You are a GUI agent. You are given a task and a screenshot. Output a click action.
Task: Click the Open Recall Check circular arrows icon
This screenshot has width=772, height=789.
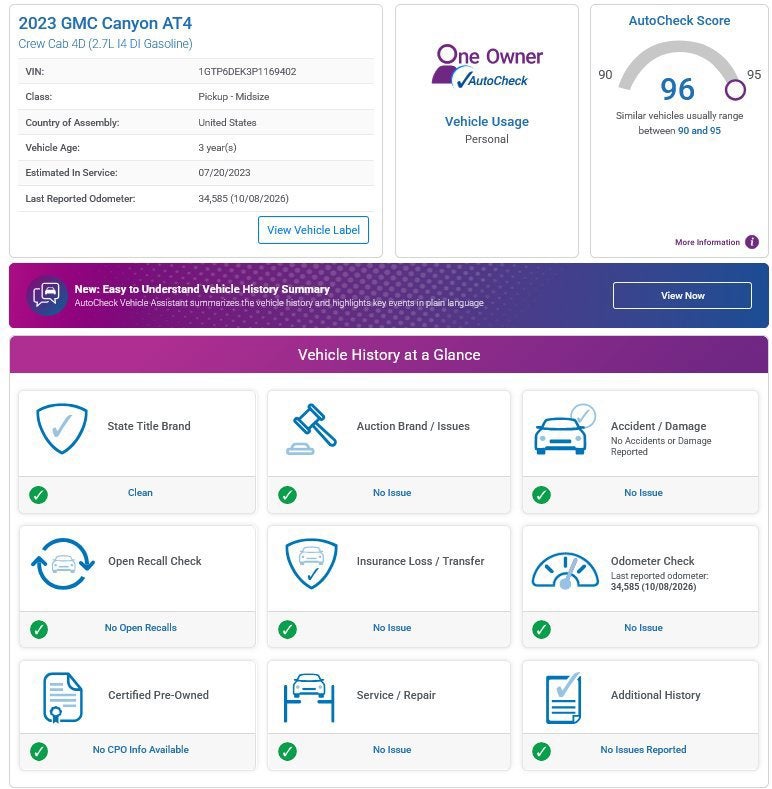(62, 564)
